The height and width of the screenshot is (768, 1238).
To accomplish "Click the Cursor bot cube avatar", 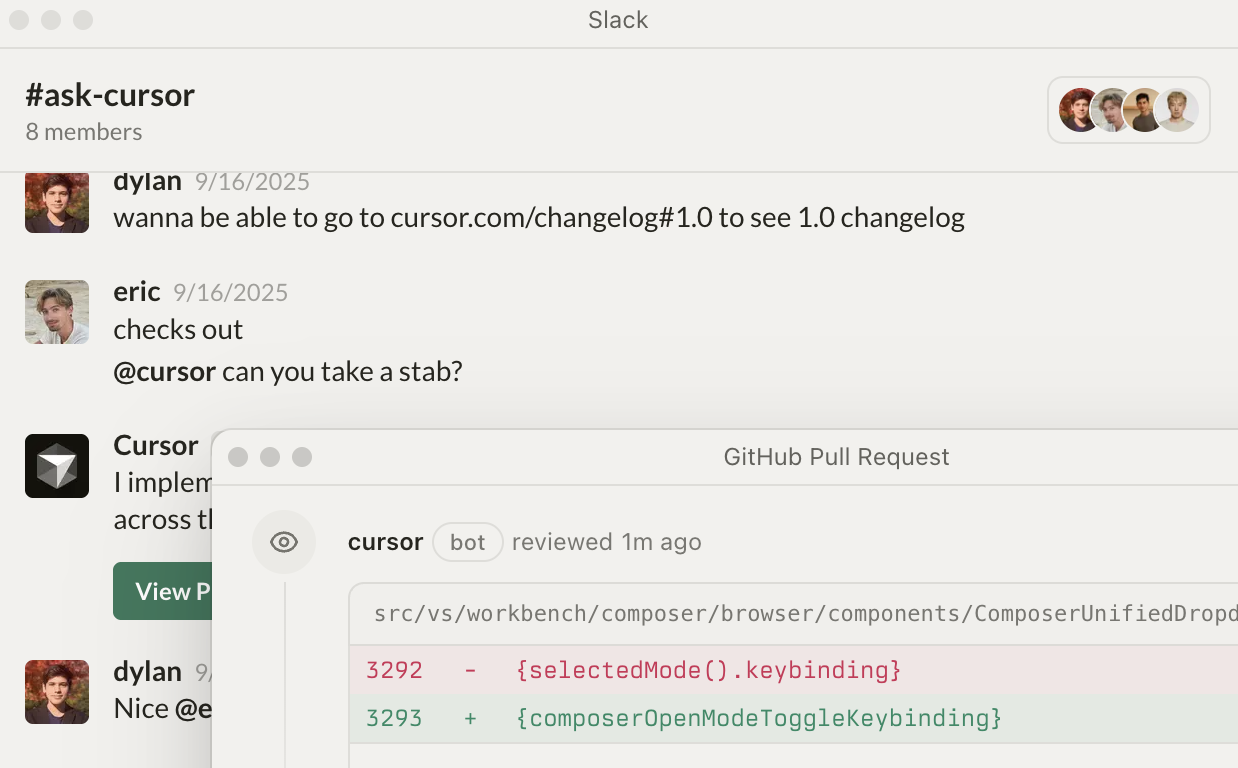I will 57,466.
